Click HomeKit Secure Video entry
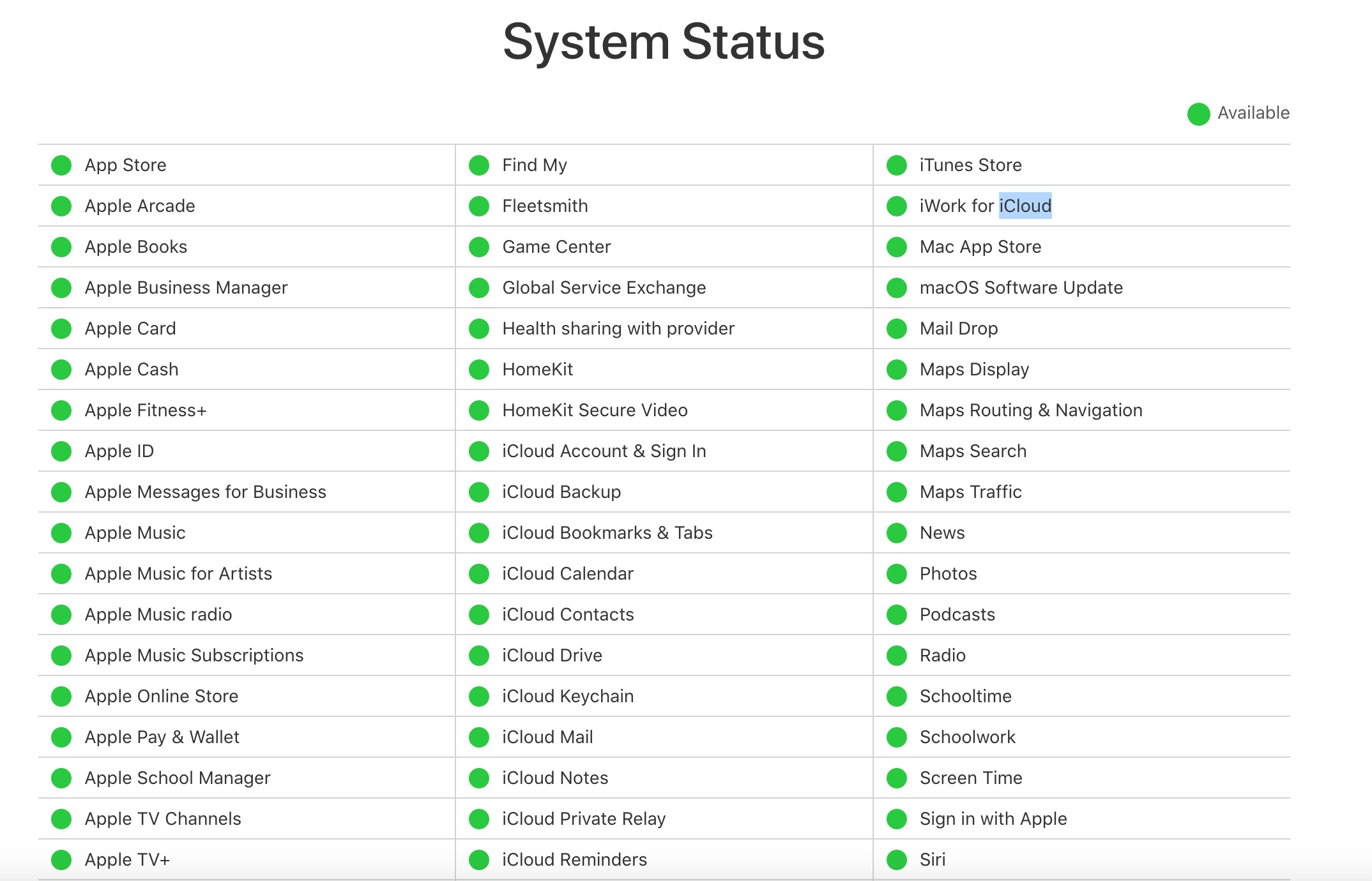1372x881 pixels. click(x=595, y=410)
